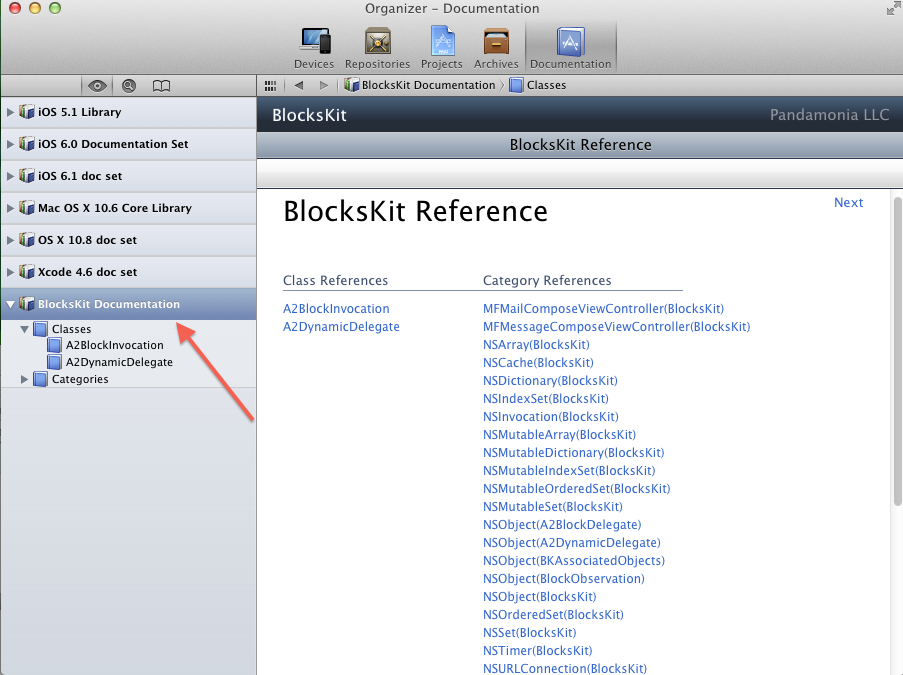The height and width of the screenshot is (675, 903).
Task: Click the Next link
Action: click(848, 203)
